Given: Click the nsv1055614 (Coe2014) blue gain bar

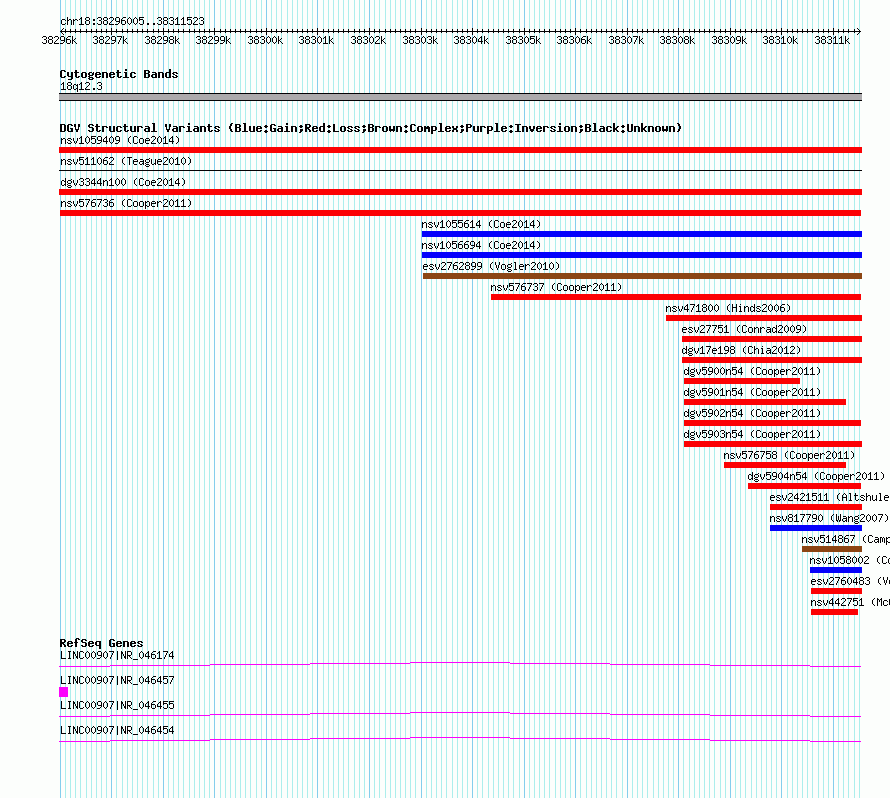Looking at the screenshot, I should pyautogui.click(x=641, y=234).
